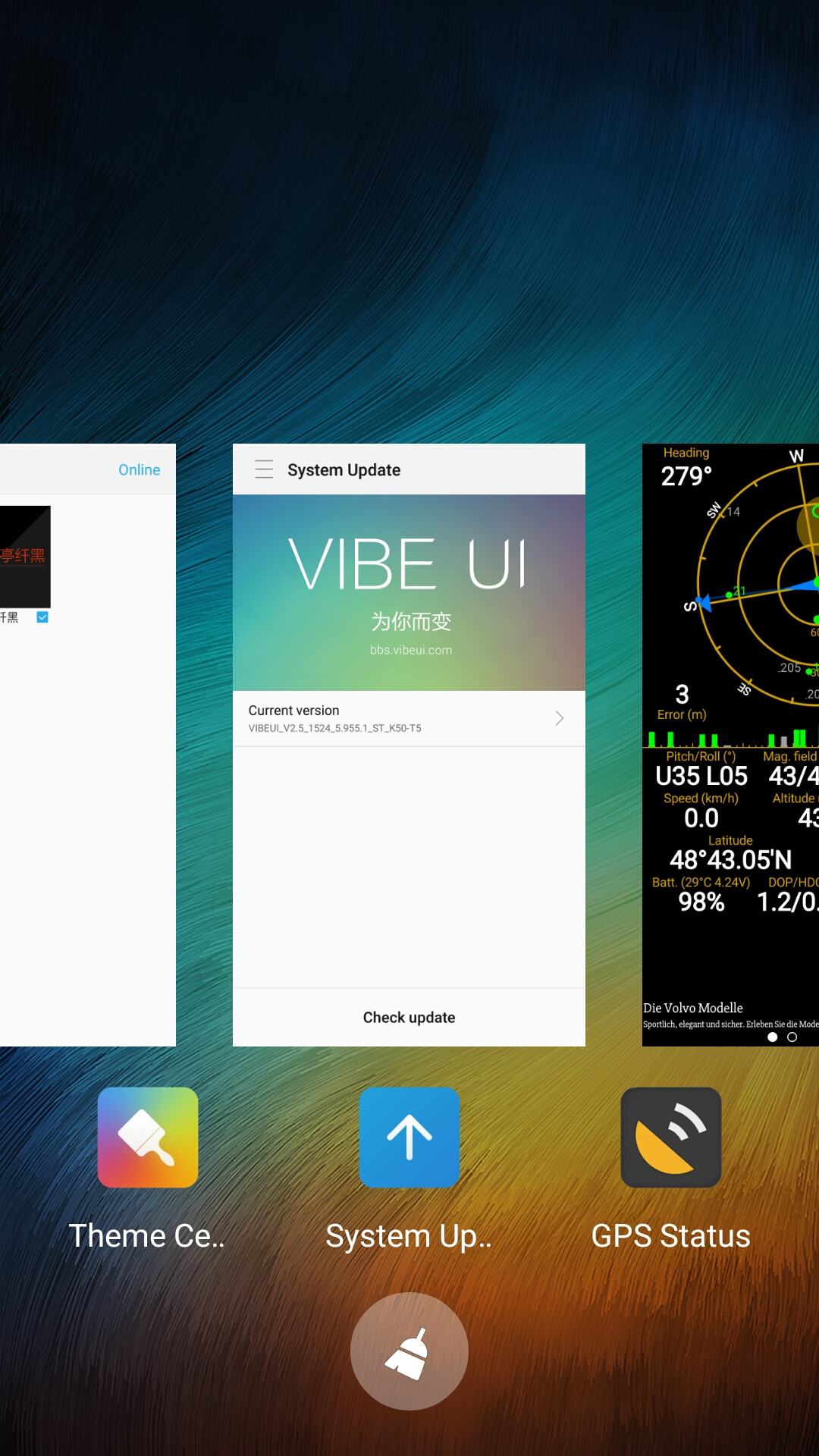Open the Theme Center app icon
The width and height of the screenshot is (819, 1456).
coord(148,1137)
